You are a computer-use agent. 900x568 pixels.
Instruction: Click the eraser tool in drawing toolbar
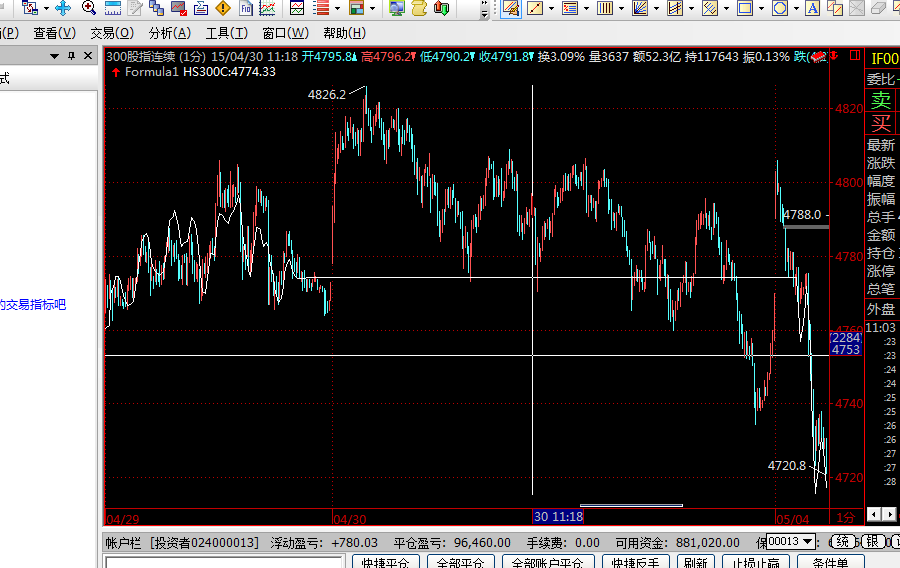pyautogui.click(x=879, y=8)
